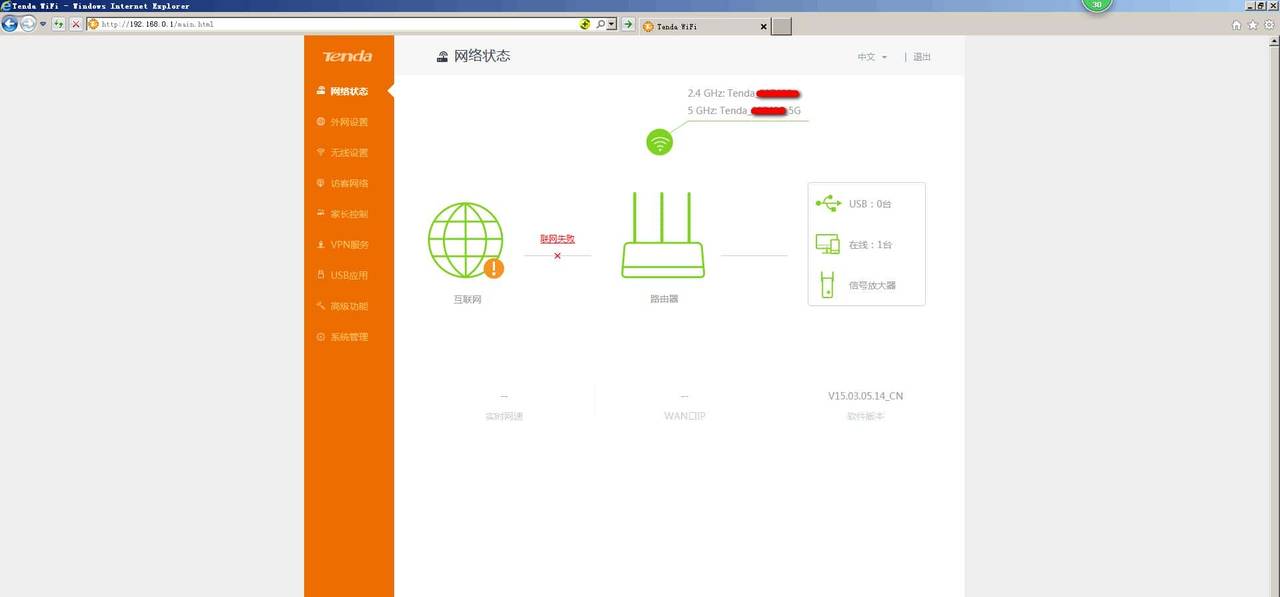Open the browser Home icon
This screenshot has width=1280, height=597.
click(x=1237, y=25)
